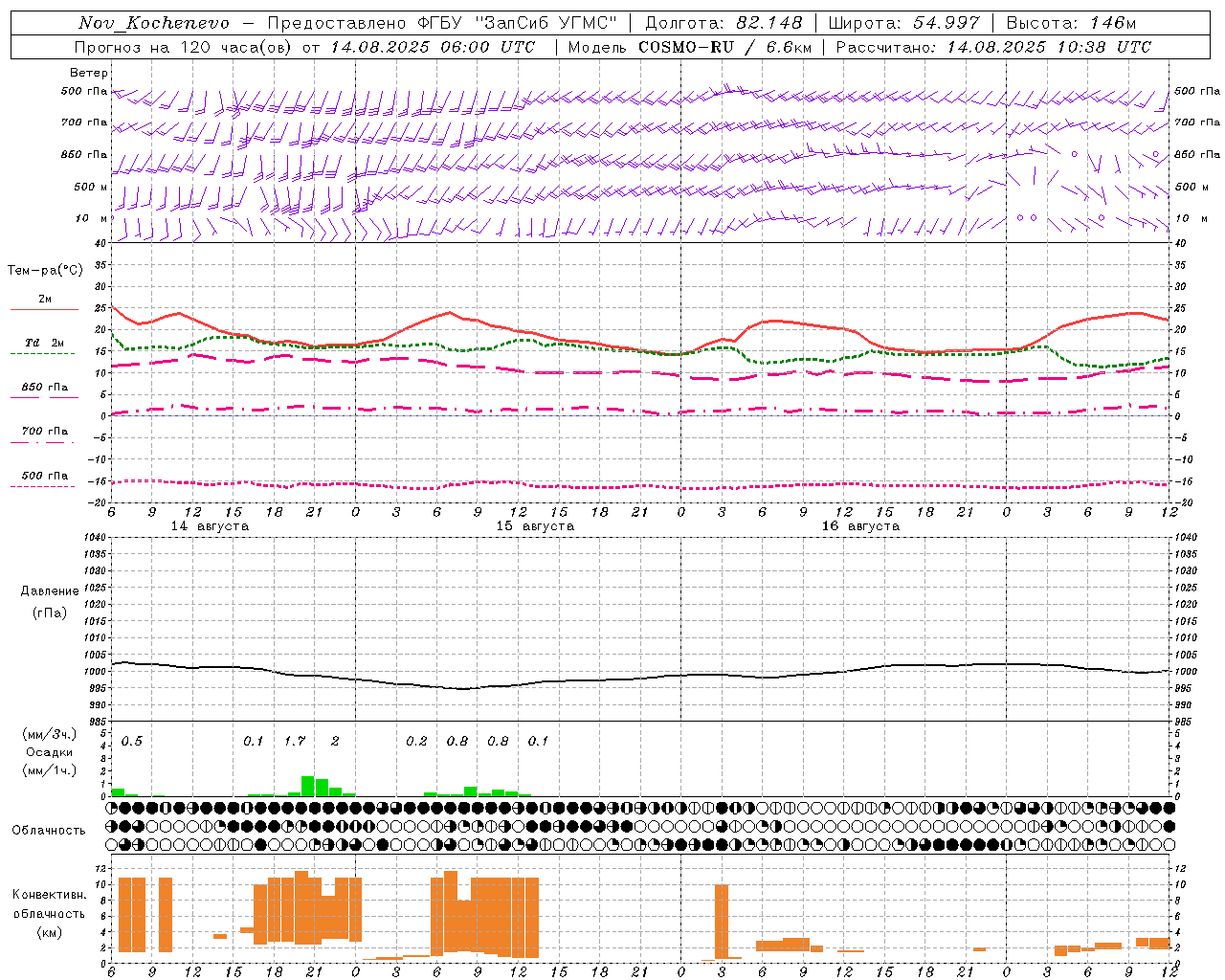Click the Ветер wind panel label
Screen dimensions: 1225x980
click(89, 73)
